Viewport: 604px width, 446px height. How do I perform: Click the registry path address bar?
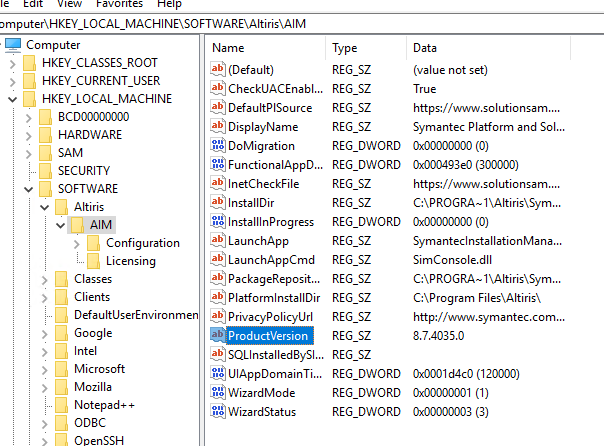point(302,24)
